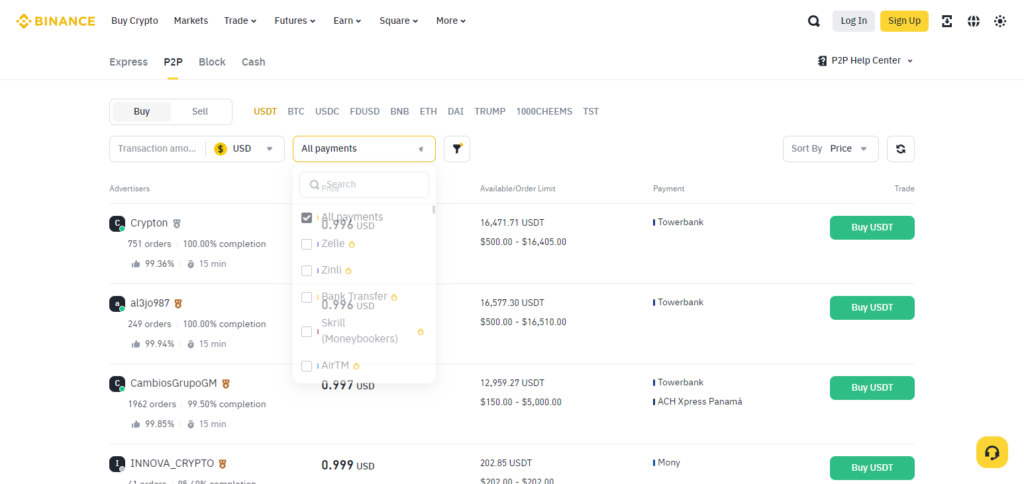
Task: Uncheck the All payments checkbox
Action: pos(306,218)
